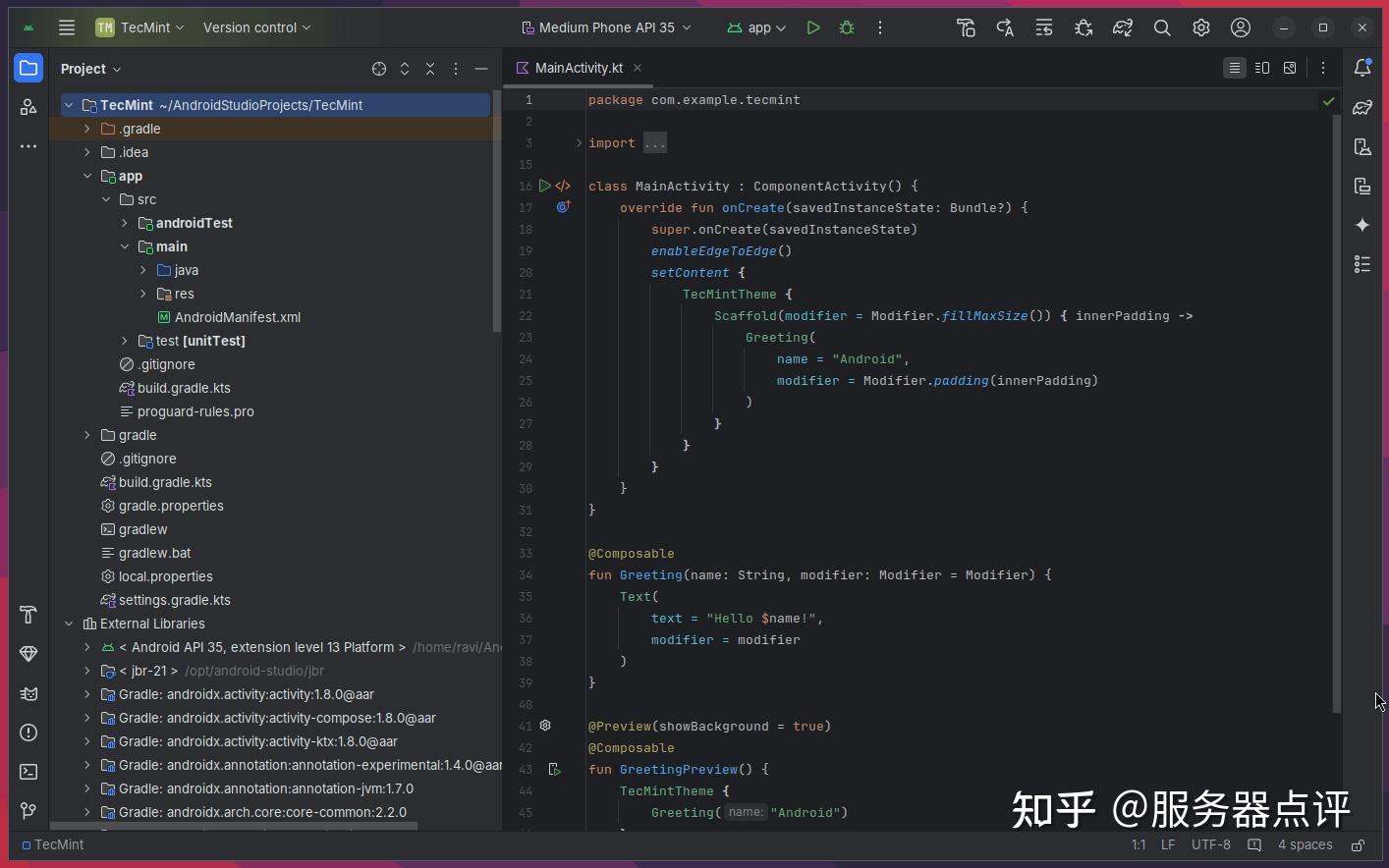This screenshot has width=1389, height=868.
Task: Open the app run configuration dropdown
Action: pyautogui.click(x=756, y=27)
